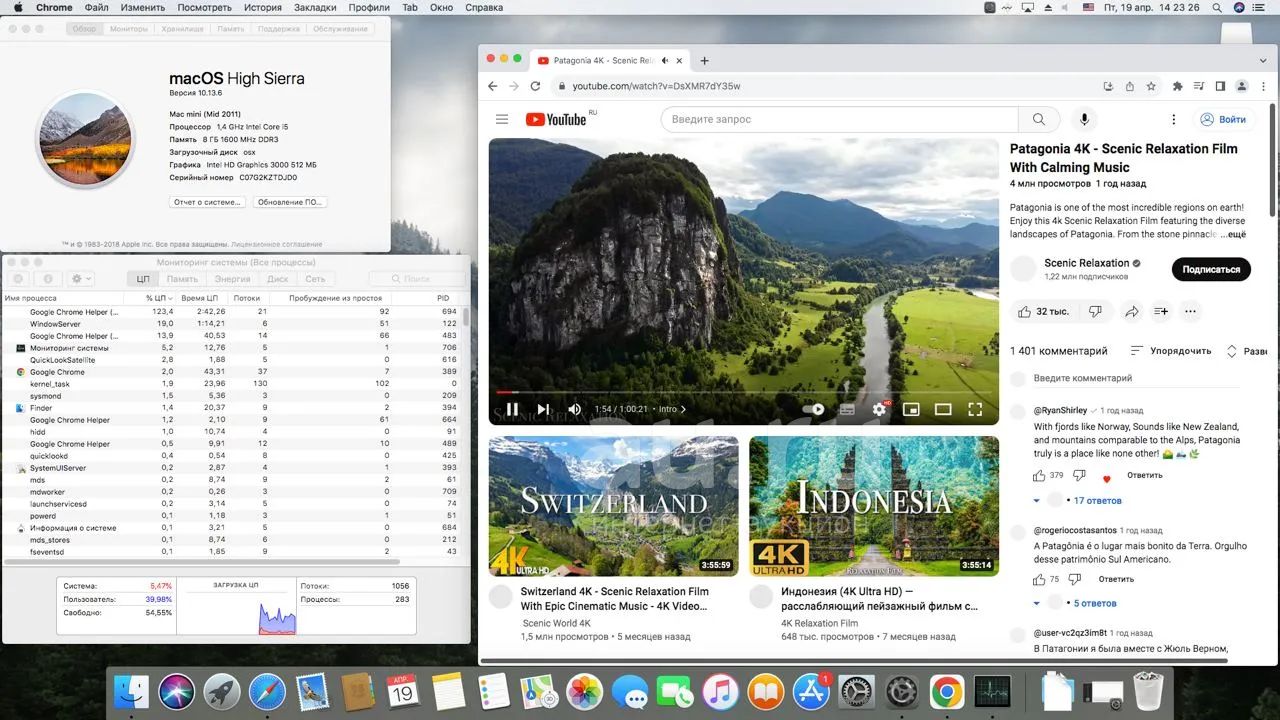Subscribe with the Подписаться button
This screenshot has width=1280, height=720.
pos(1211,269)
